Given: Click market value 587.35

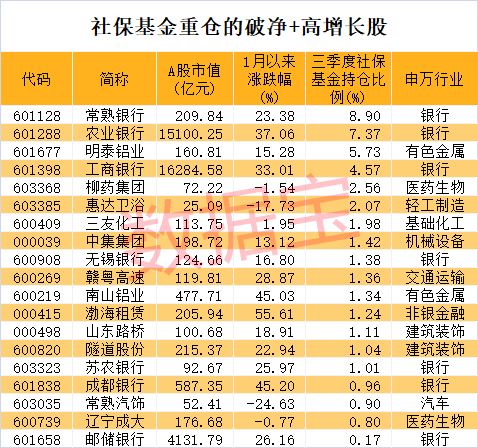Looking at the screenshot, I should pyautogui.click(x=199, y=386).
